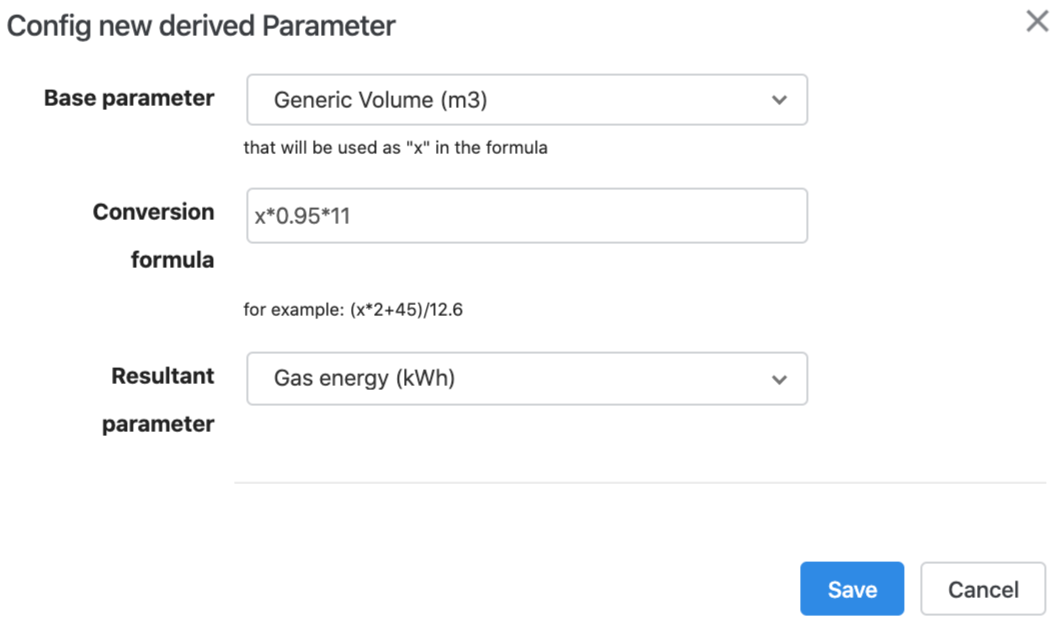Click the Config new derived Parameter title
Image resolution: width=1052 pixels, height=622 pixels.
coord(201,27)
